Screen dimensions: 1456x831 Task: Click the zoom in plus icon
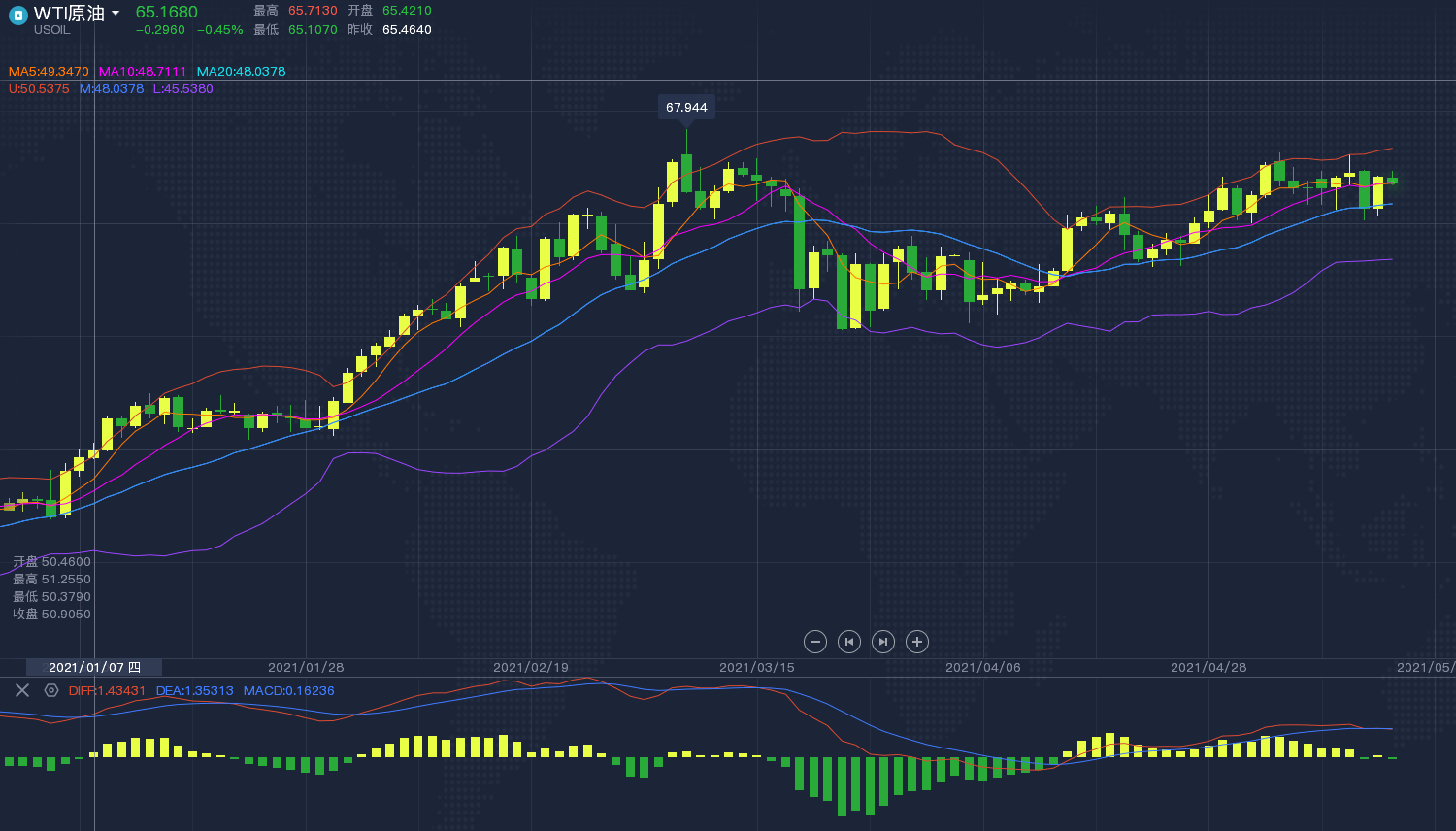[x=917, y=642]
